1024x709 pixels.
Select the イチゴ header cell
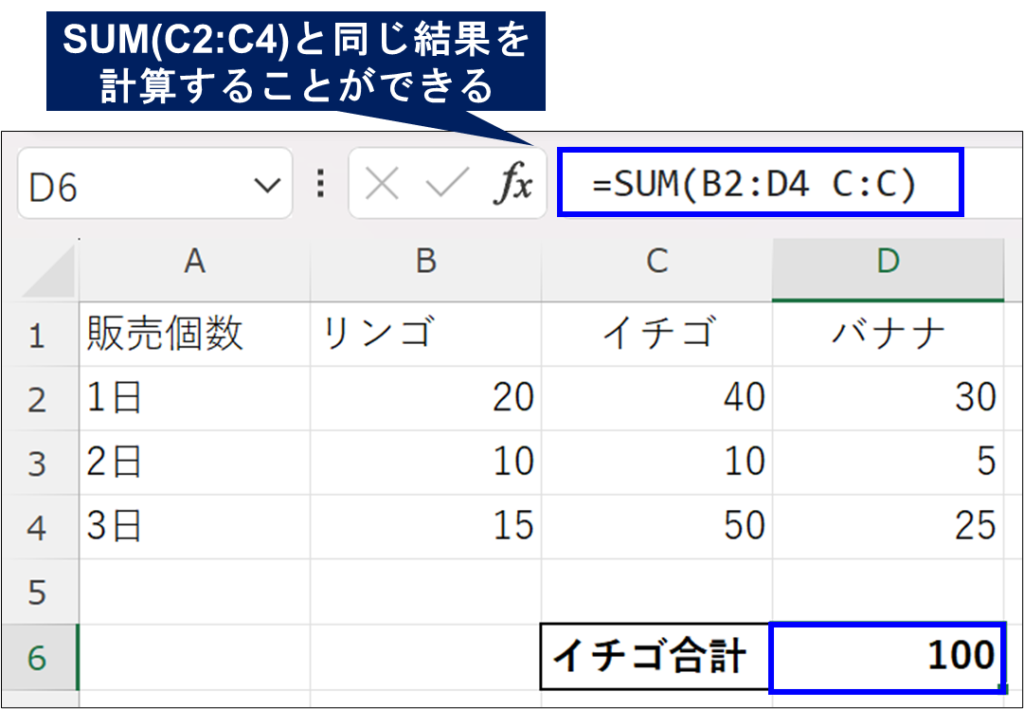[657, 335]
